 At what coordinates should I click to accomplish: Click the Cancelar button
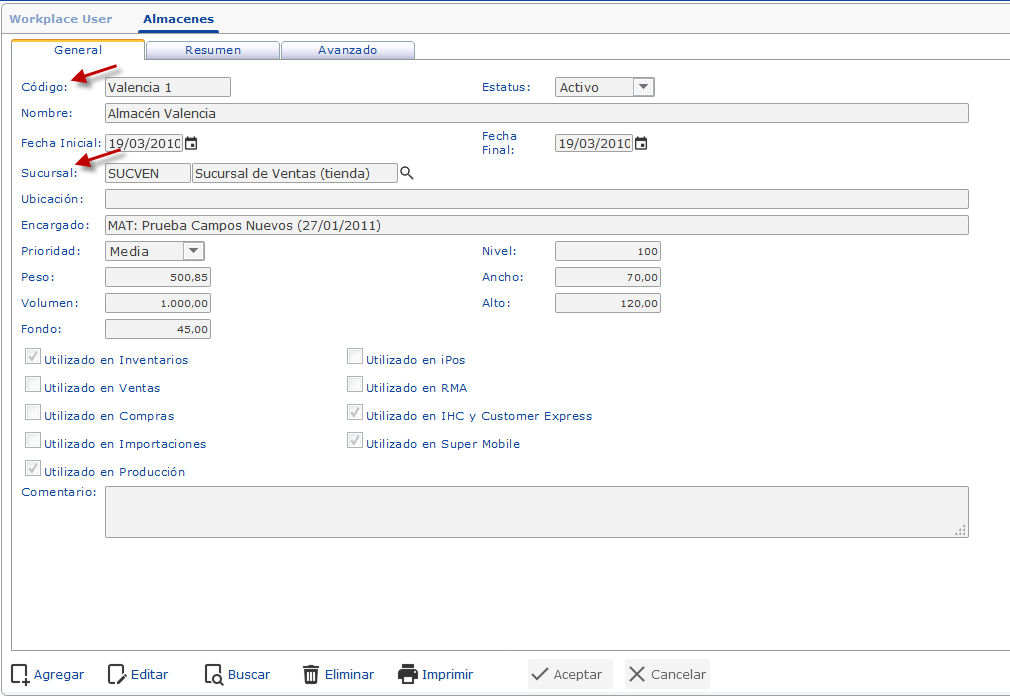pos(666,674)
